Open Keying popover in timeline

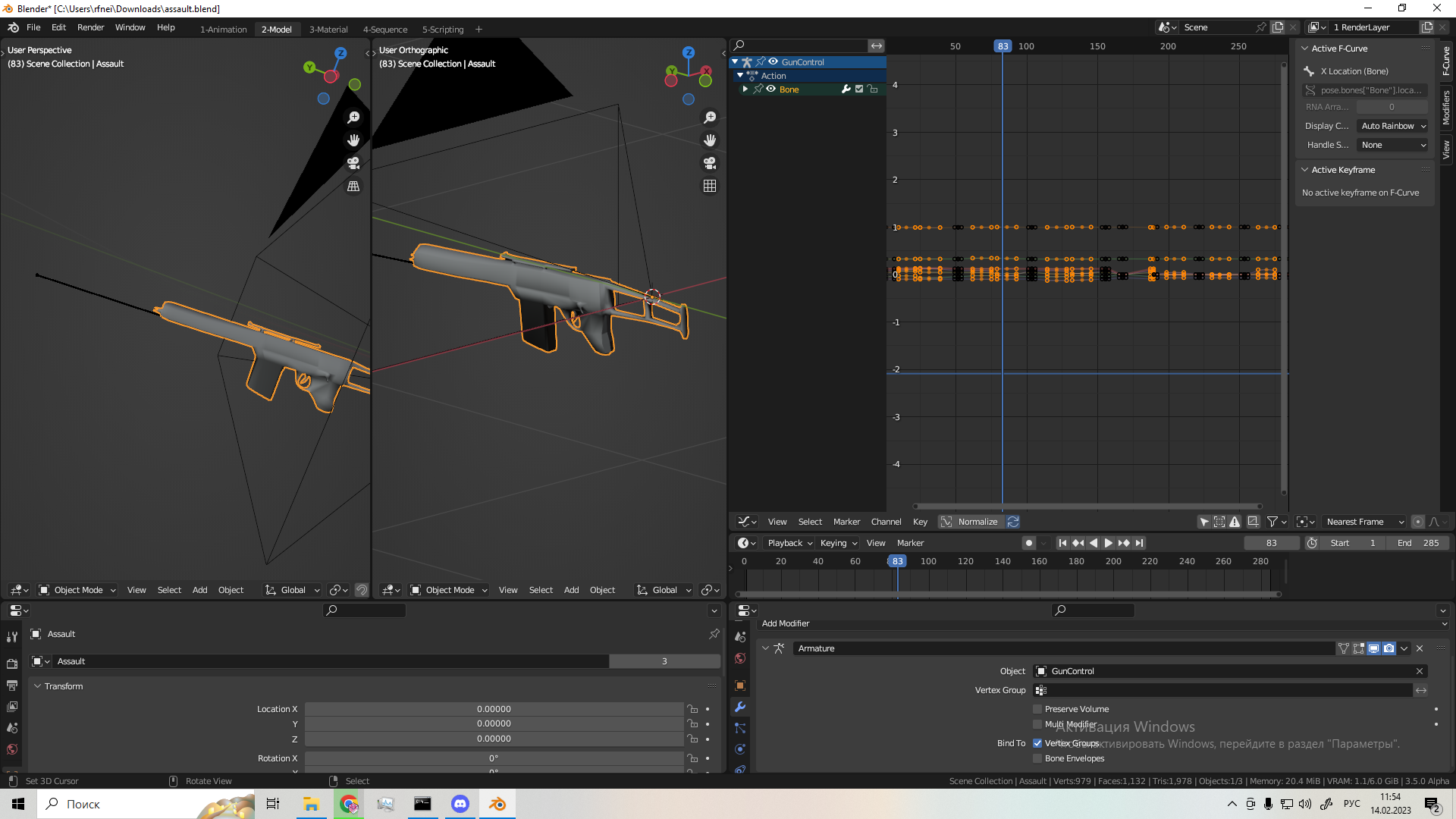[x=839, y=543]
